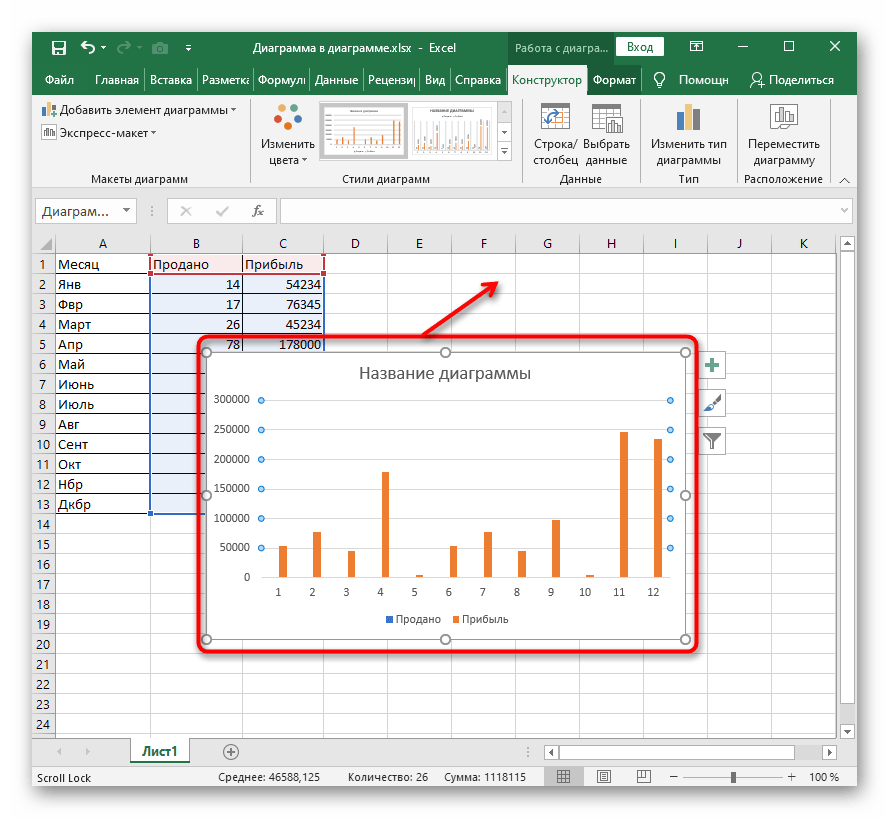This screenshot has height=818, width=889.
Task: Add a new sheet with plus icon
Action: click(231, 752)
